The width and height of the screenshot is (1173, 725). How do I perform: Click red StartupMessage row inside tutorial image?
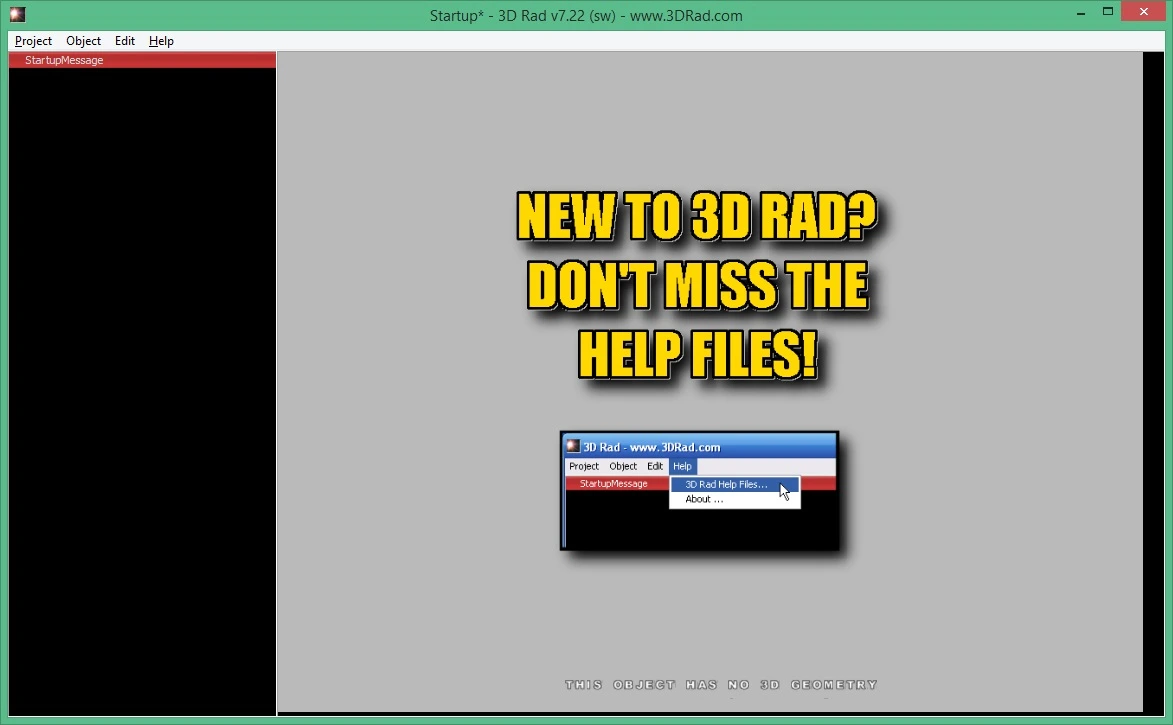click(x=617, y=484)
